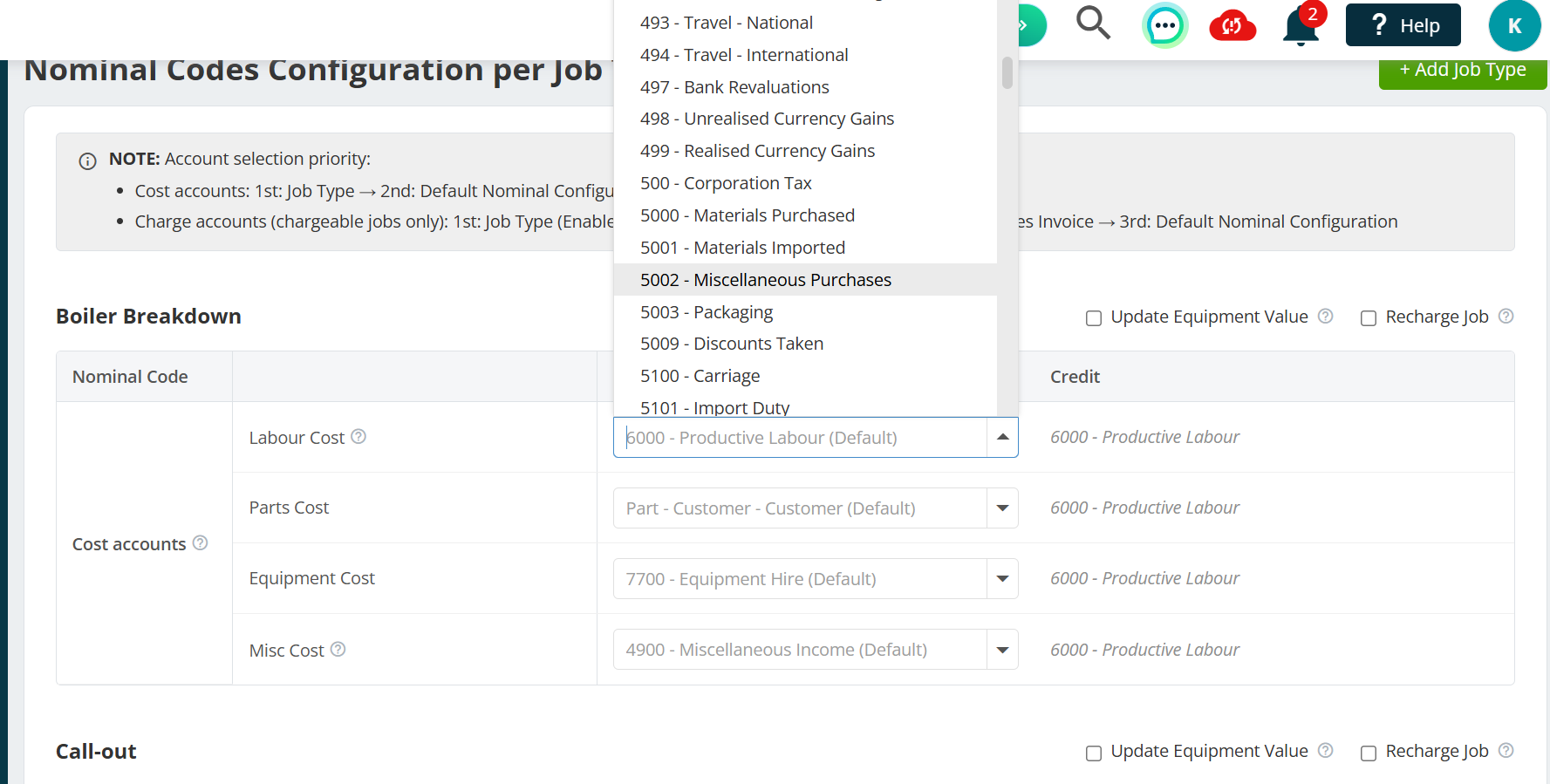Click the Credit column header
Image resolution: width=1550 pixels, height=784 pixels.
[1075, 377]
